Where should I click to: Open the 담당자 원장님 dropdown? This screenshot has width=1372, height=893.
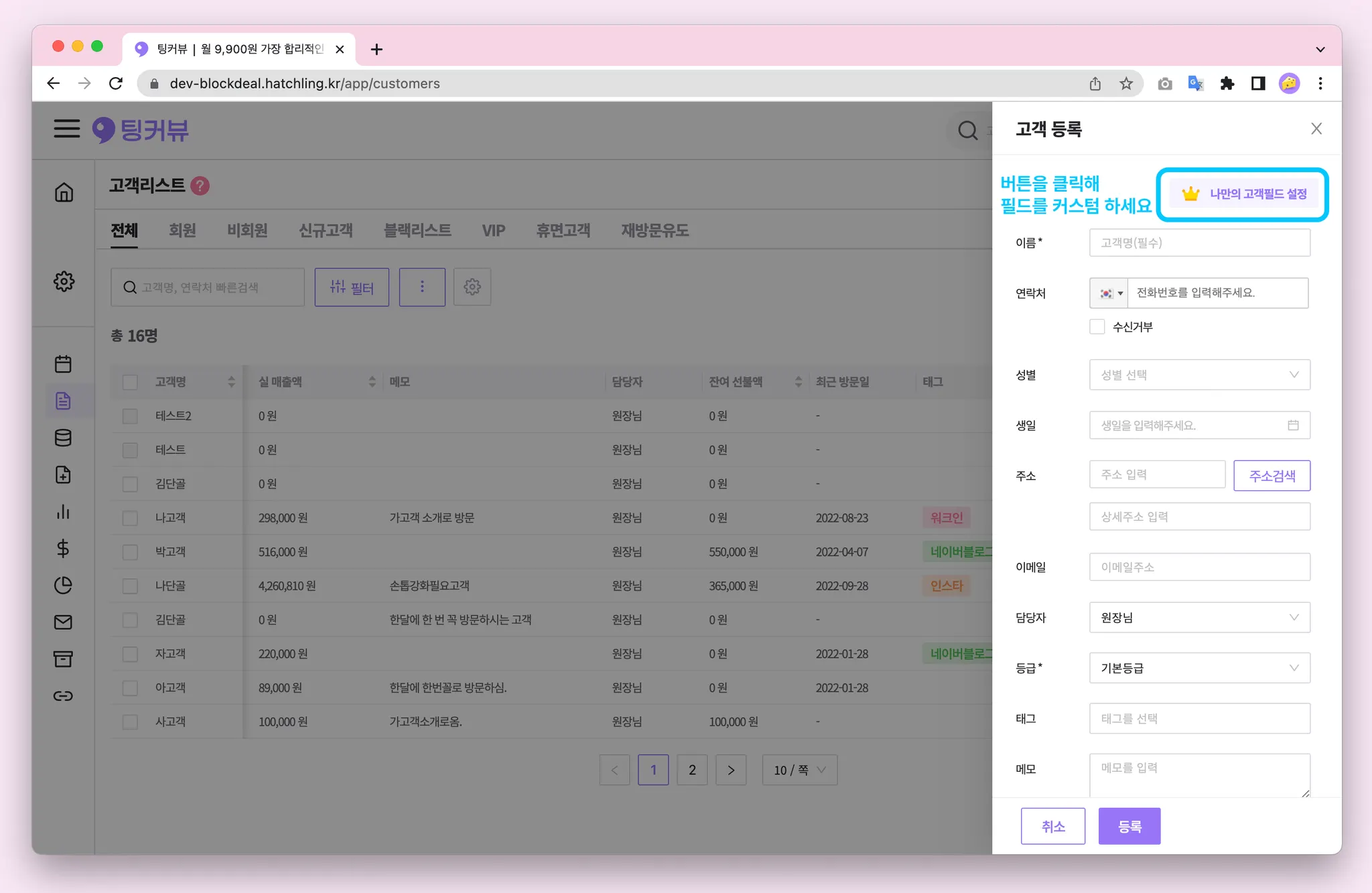click(x=1199, y=618)
